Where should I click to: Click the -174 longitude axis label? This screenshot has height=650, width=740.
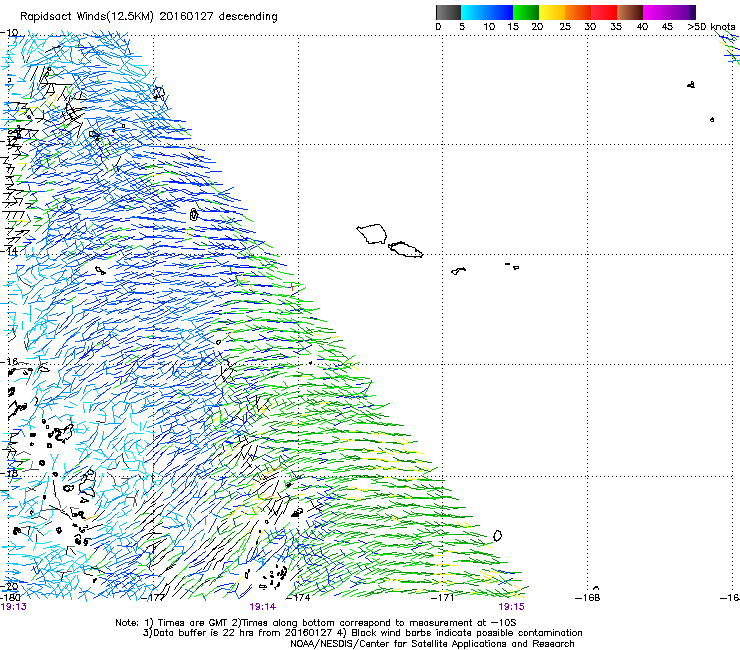(298, 598)
